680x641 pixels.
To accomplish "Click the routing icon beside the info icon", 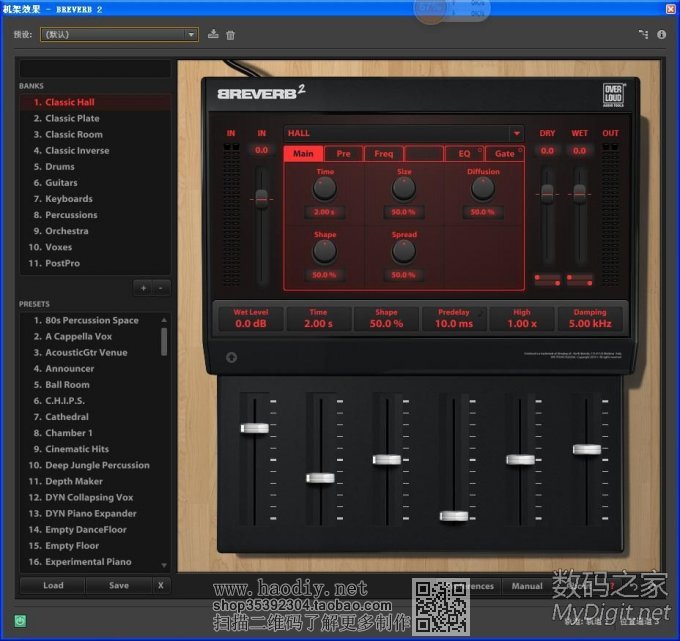I will click(x=643, y=34).
